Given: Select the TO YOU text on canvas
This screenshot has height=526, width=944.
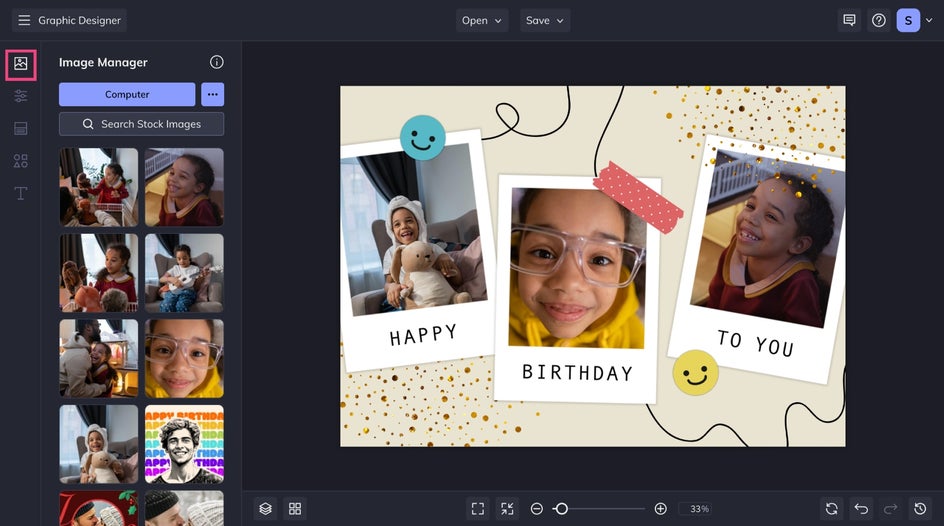Looking at the screenshot, I should point(756,343).
